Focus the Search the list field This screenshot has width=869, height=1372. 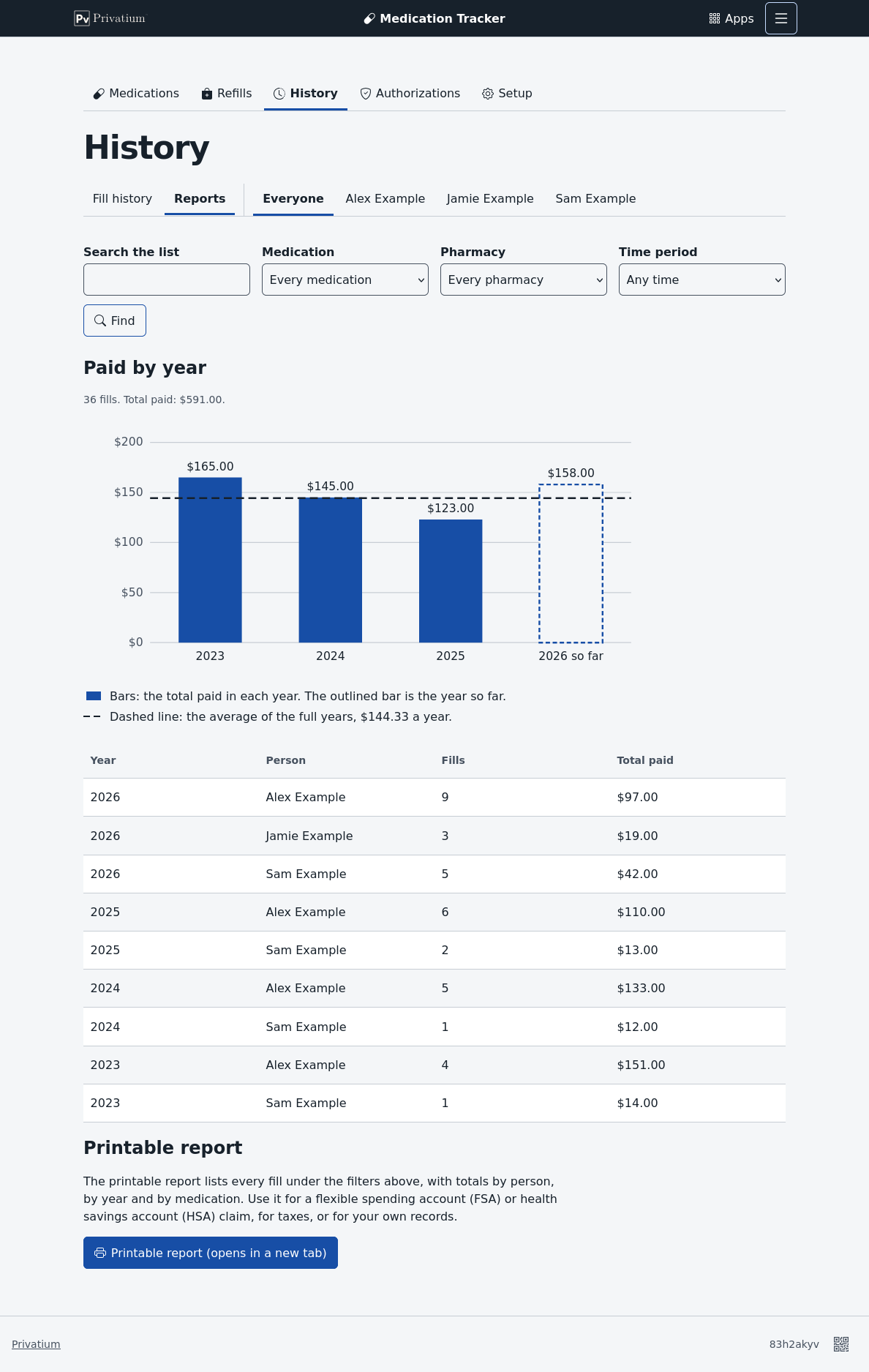(x=167, y=280)
